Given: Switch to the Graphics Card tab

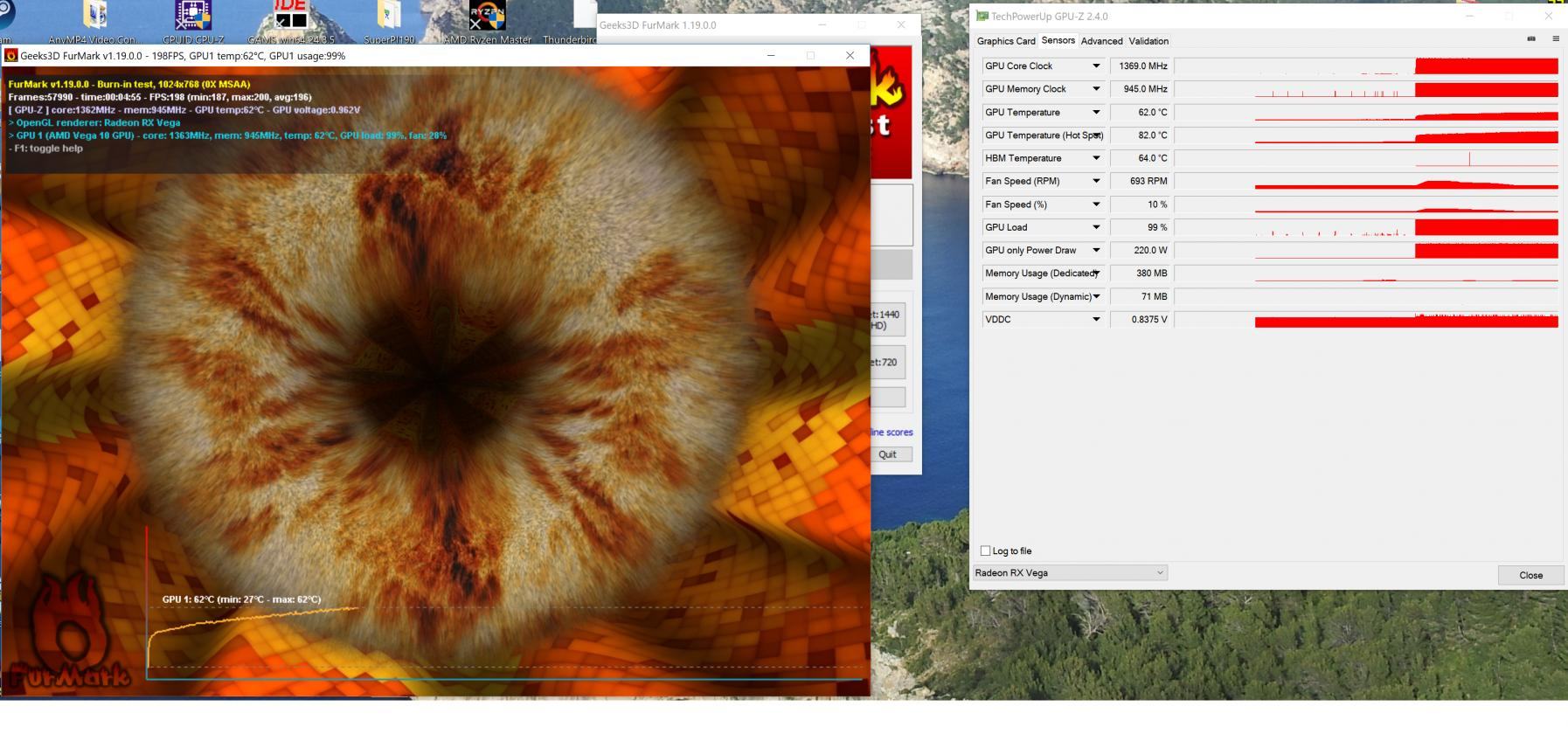Looking at the screenshot, I should pos(1006,41).
